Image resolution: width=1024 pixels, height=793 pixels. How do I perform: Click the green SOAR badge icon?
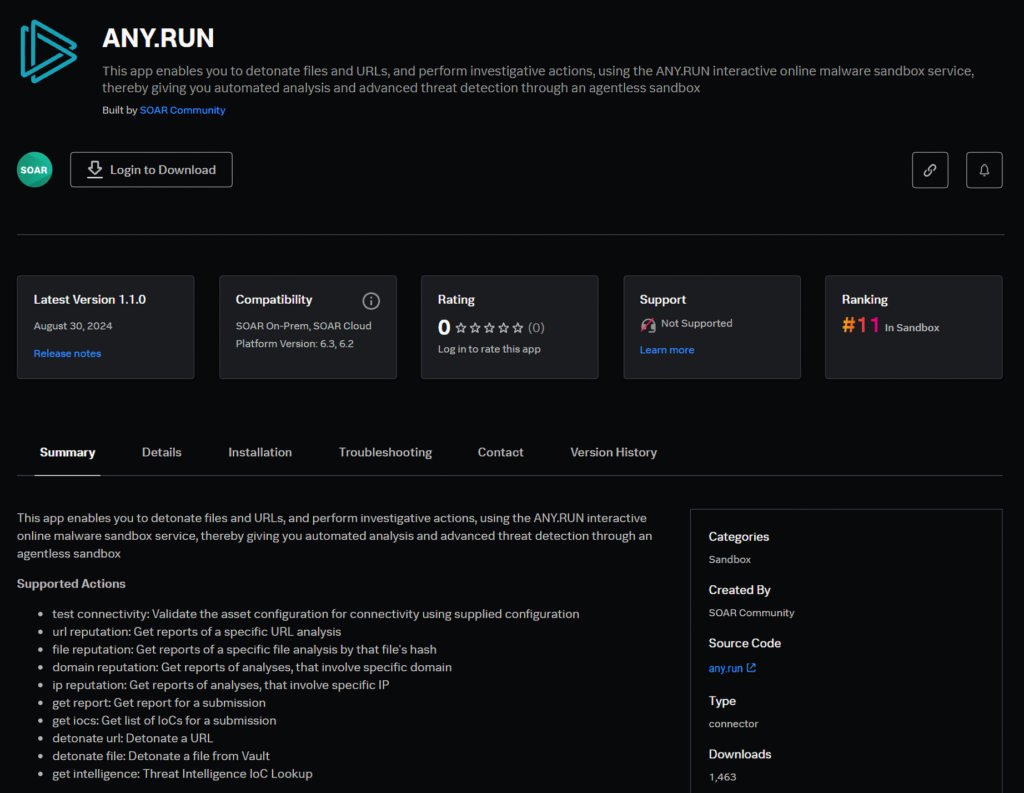tap(34, 170)
